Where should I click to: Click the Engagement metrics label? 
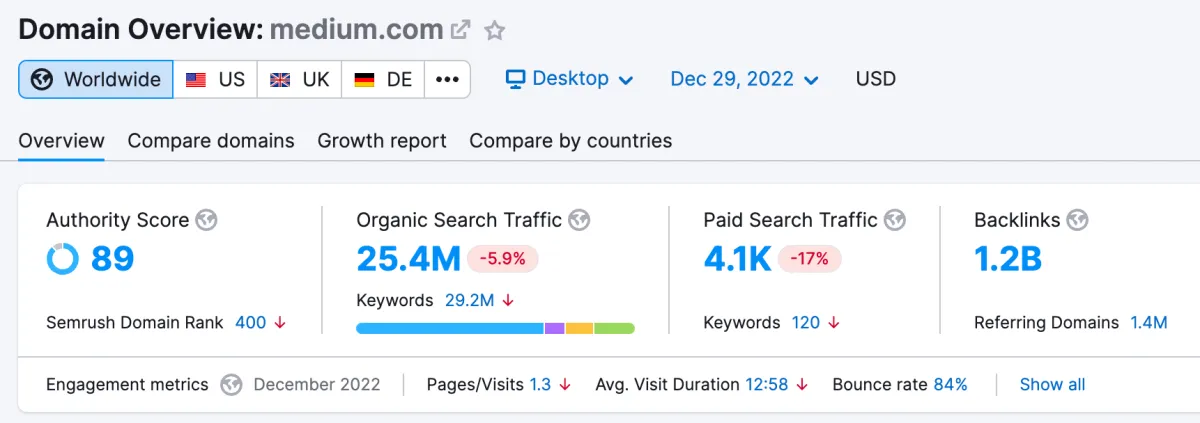(x=127, y=384)
